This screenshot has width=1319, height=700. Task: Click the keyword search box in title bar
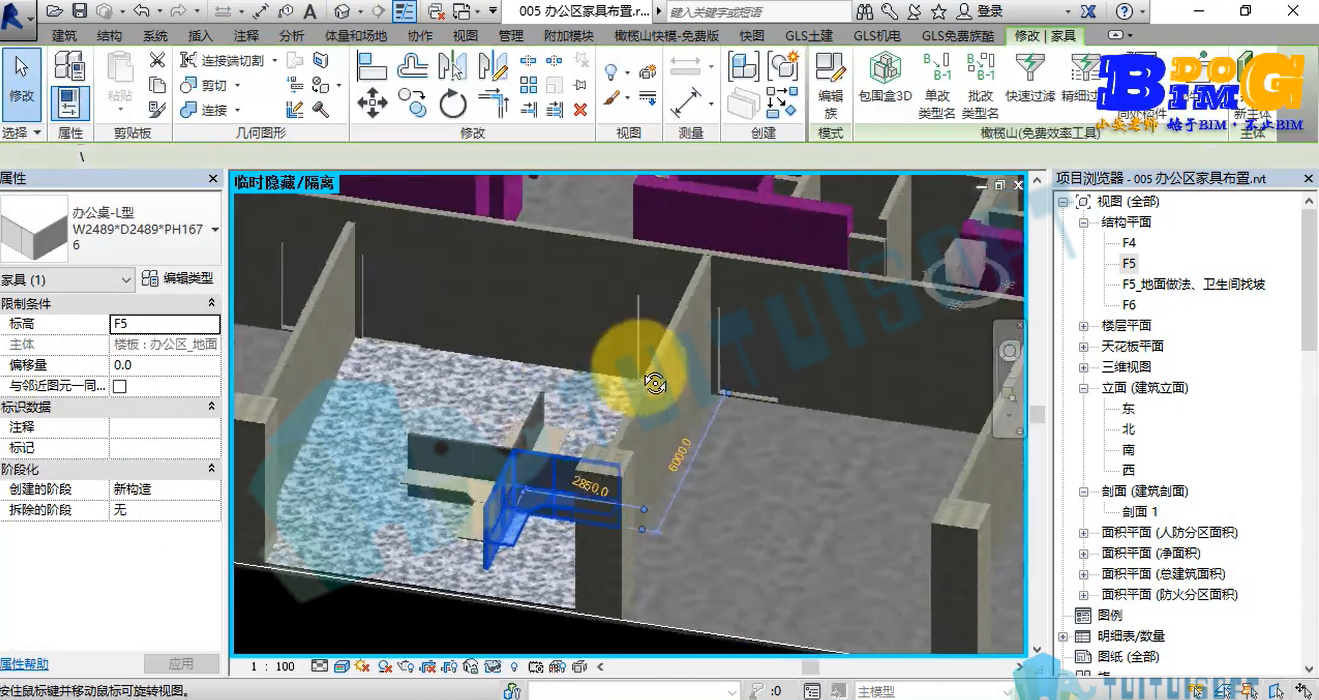(x=756, y=12)
